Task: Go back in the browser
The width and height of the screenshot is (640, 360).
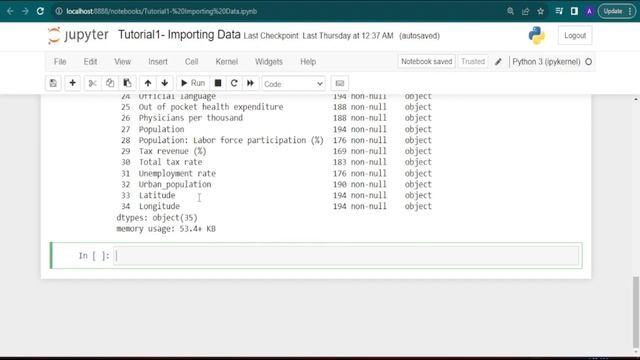Action: [x=10, y=11]
